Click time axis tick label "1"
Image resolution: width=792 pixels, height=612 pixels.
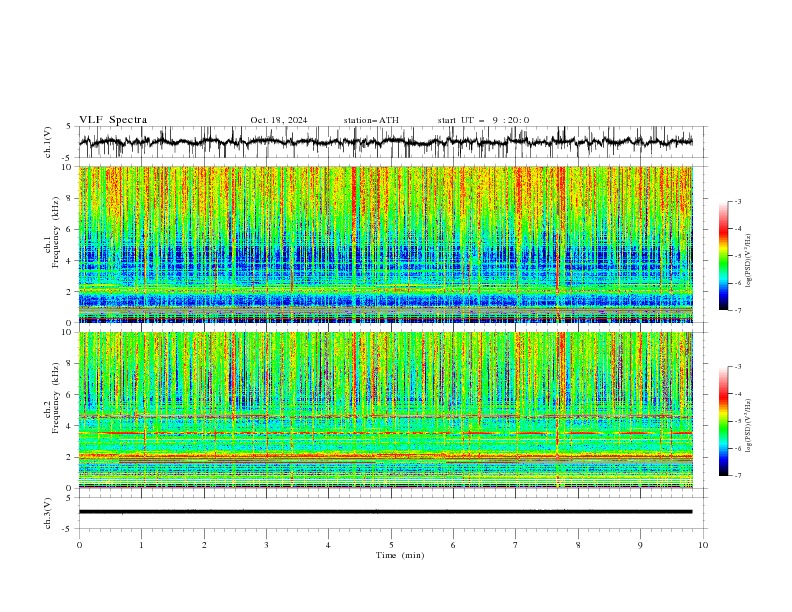click(x=142, y=545)
